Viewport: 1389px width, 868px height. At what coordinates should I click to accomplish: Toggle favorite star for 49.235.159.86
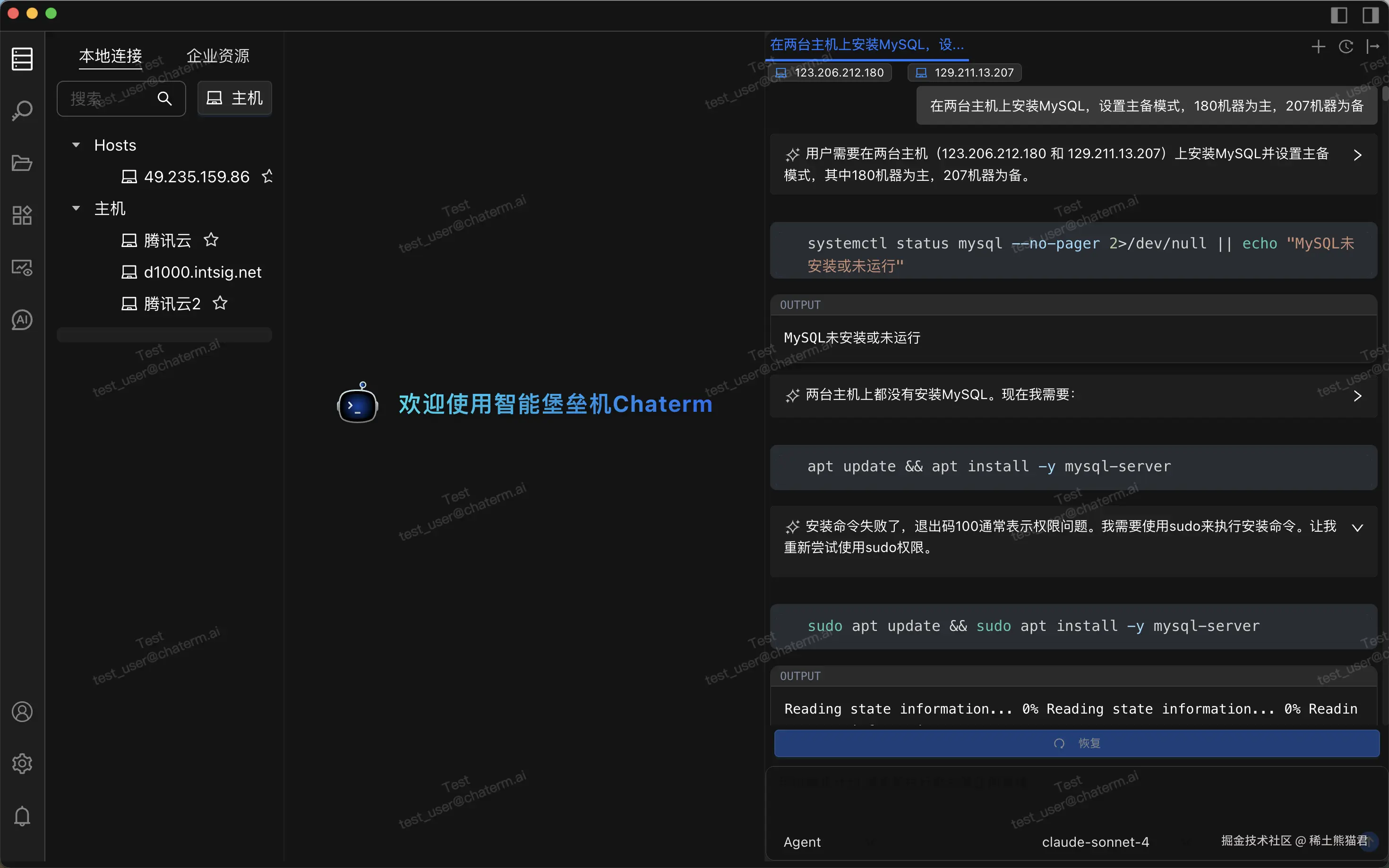coord(267,176)
